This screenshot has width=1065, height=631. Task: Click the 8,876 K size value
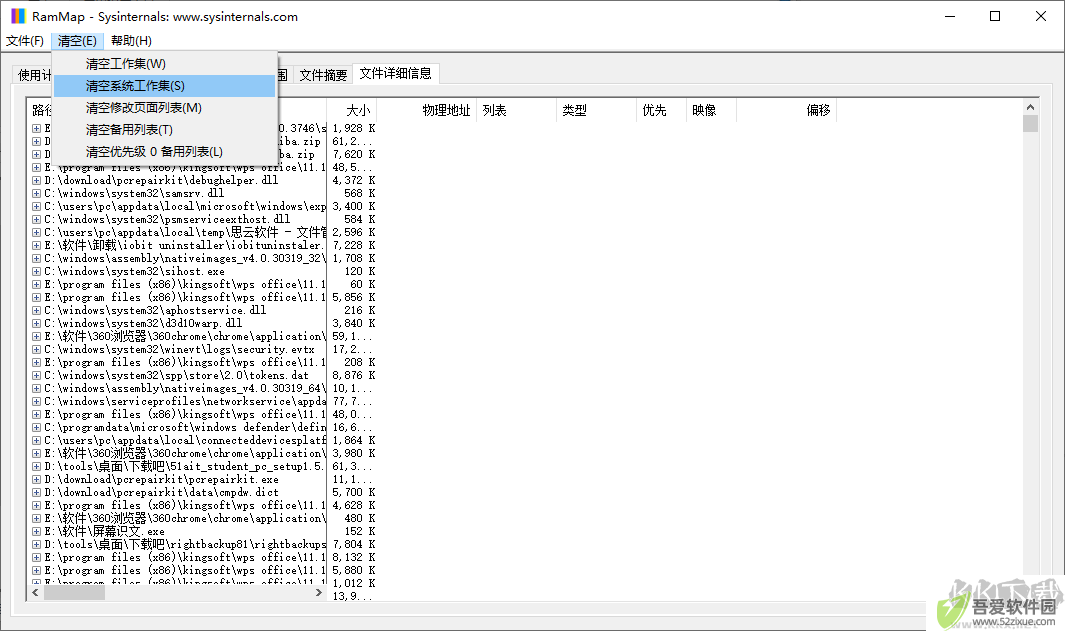[354, 376]
